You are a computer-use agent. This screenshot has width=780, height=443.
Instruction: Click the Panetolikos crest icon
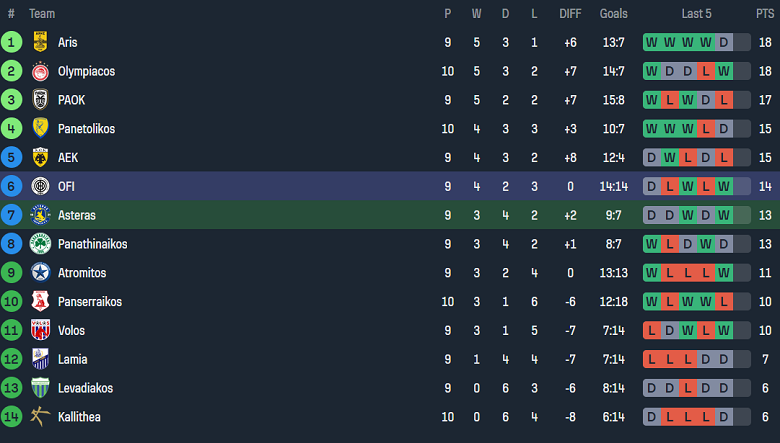pos(41,129)
